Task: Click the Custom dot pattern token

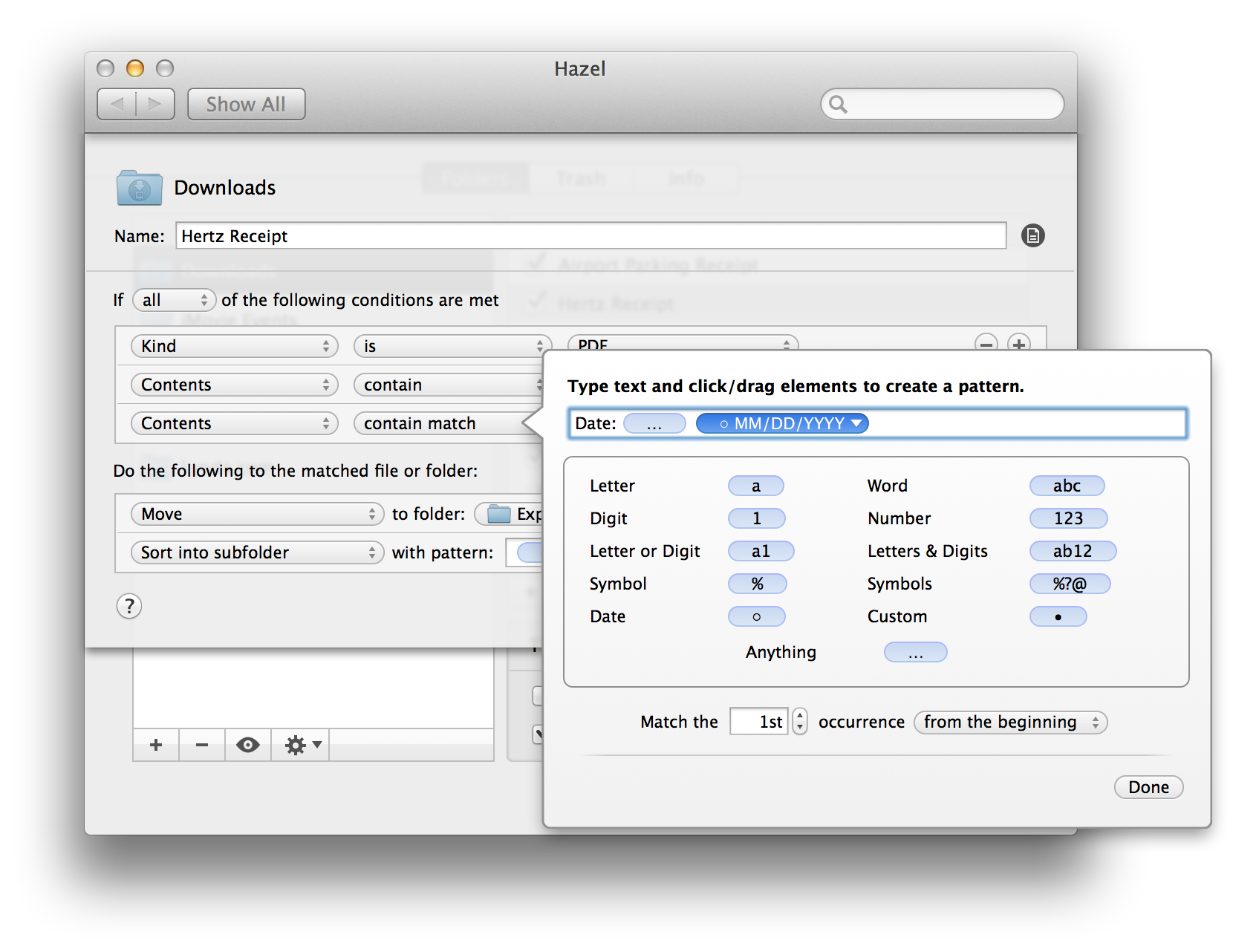Action: pyautogui.click(x=1058, y=616)
